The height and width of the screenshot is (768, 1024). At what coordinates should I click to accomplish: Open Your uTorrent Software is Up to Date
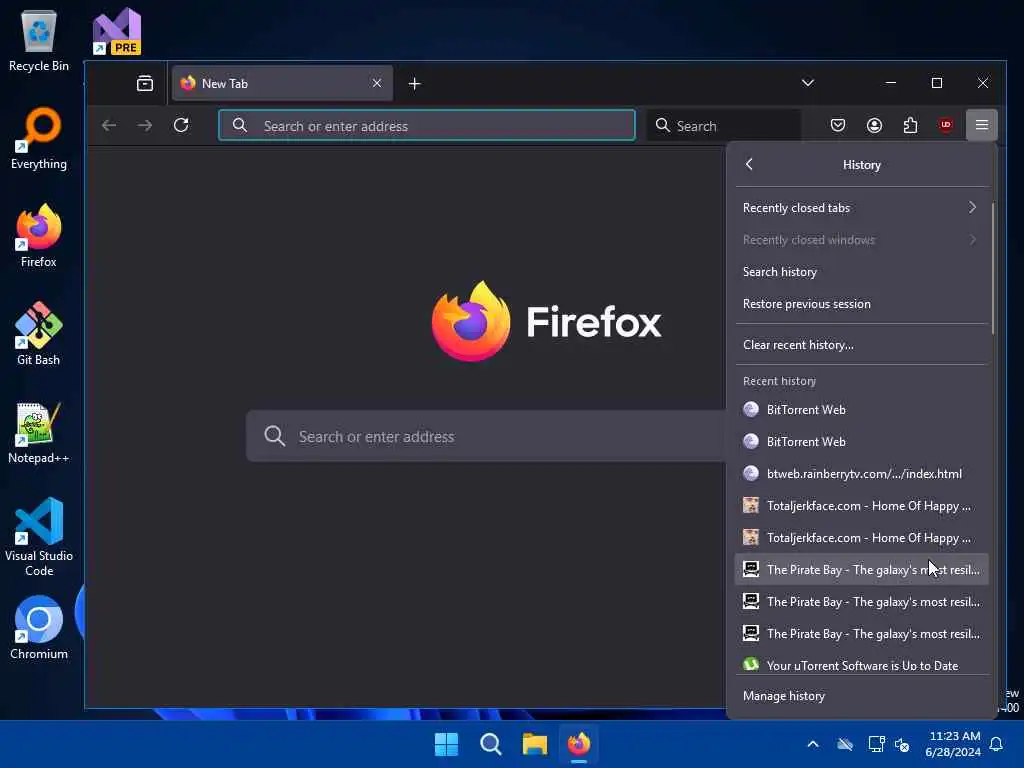coord(861,665)
